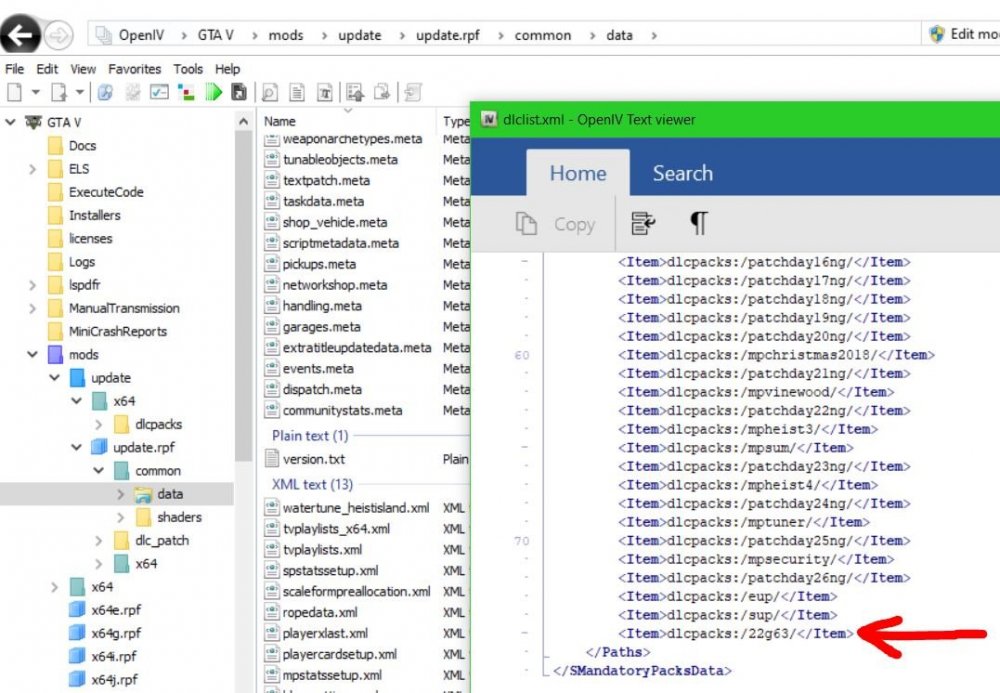Click the green play arrow toolbar icon
Viewport: 1000px width, 693px height.
point(212,92)
